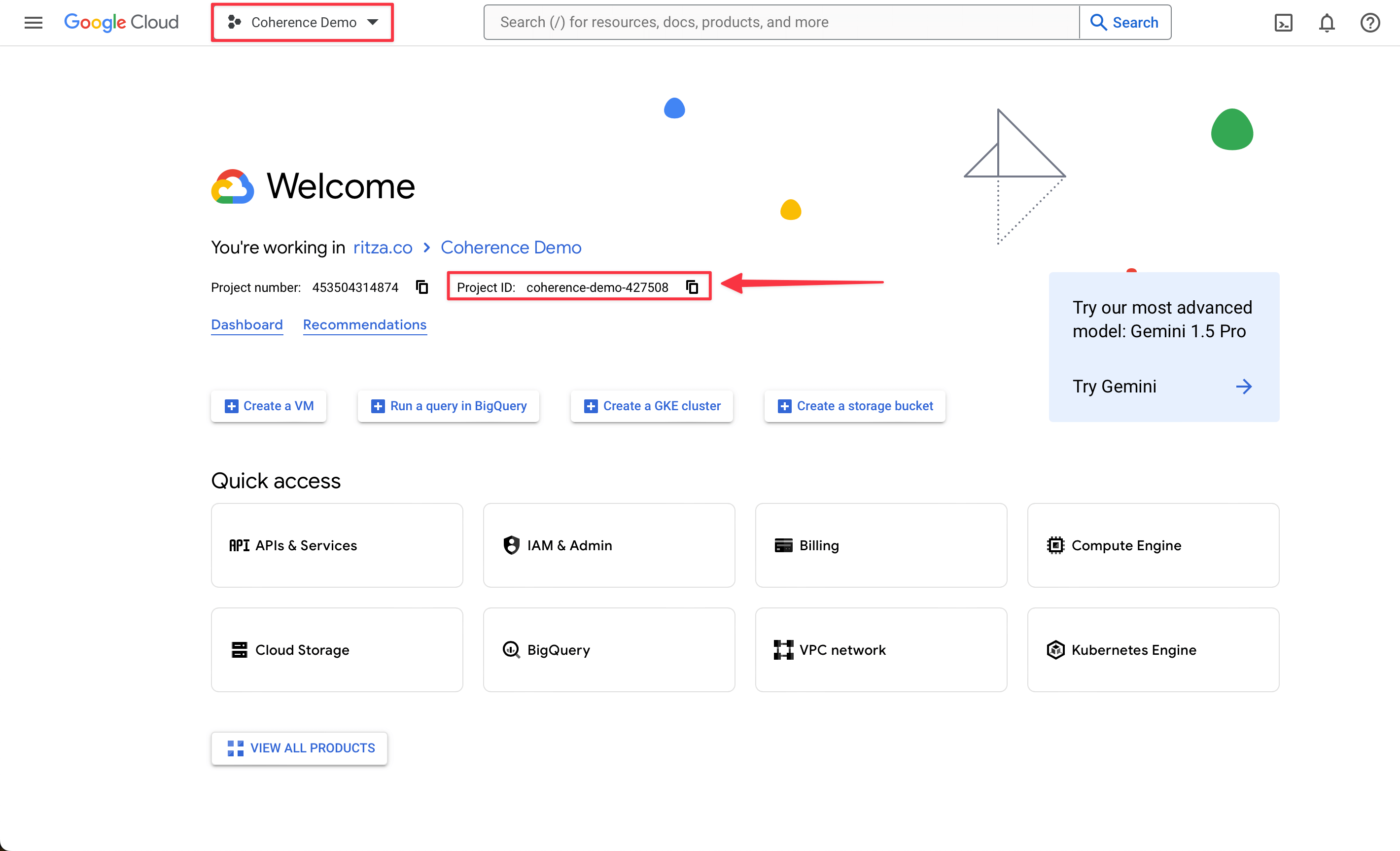Copy the project ID to clipboard

(x=692, y=287)
